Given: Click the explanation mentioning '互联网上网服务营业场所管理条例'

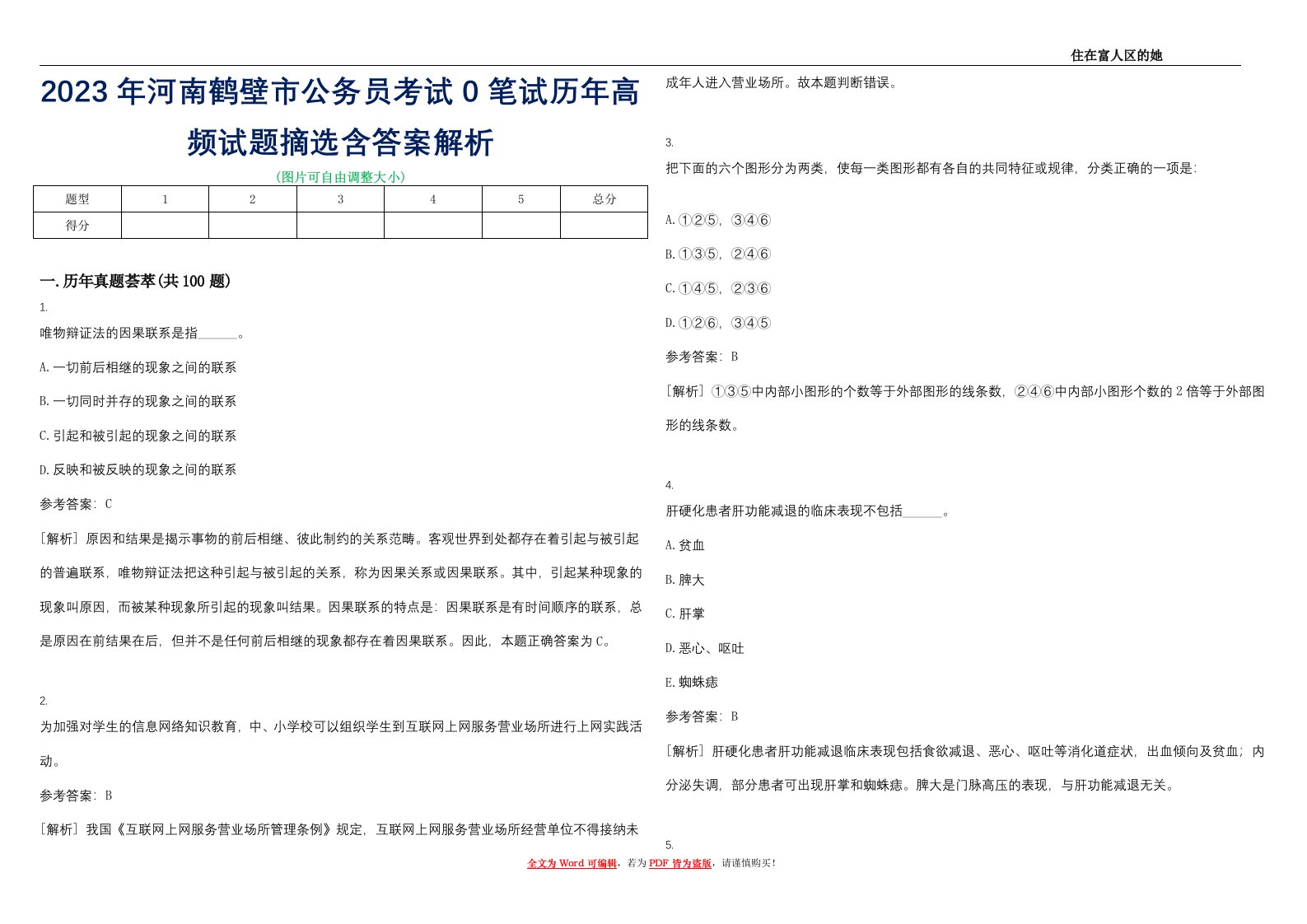Looking at the screenshot, I should 341,829.
